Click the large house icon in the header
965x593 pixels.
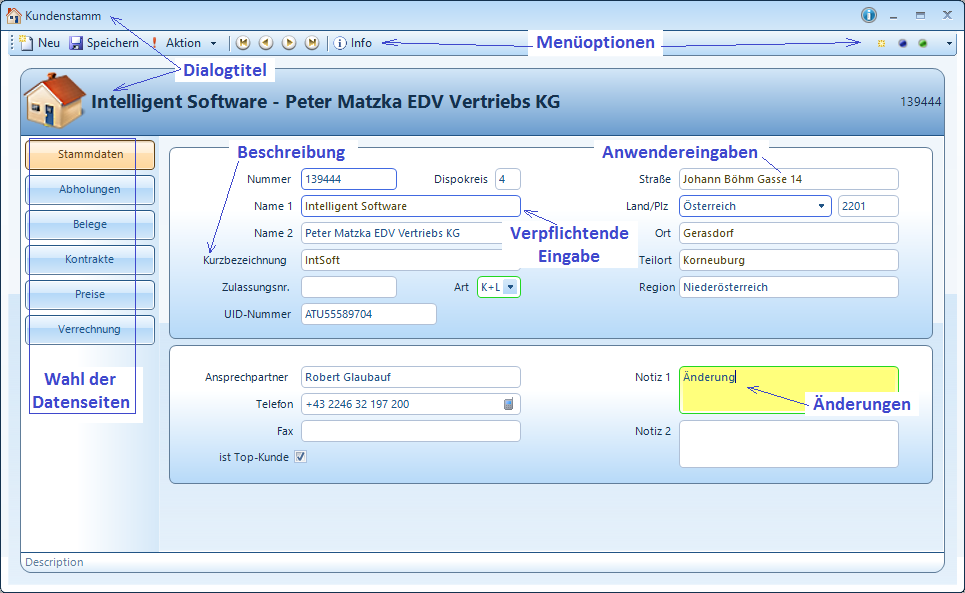coord(54,101)
